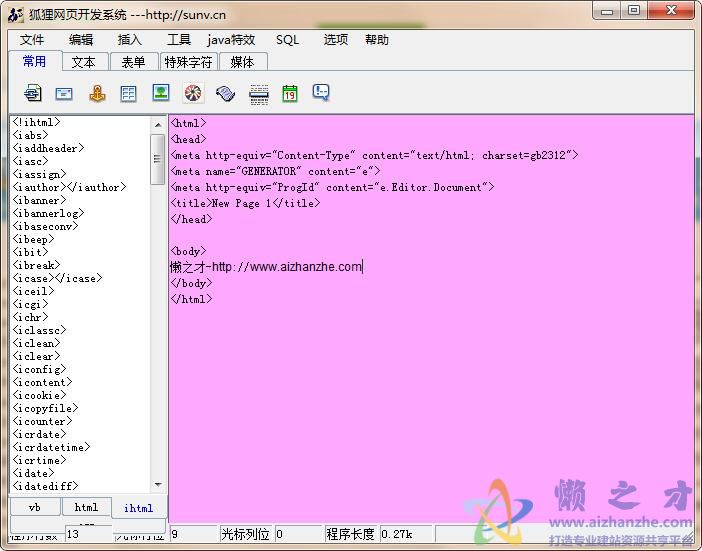
Task: Select <ibit> in the tag list
Action: [x=30, y=252]
